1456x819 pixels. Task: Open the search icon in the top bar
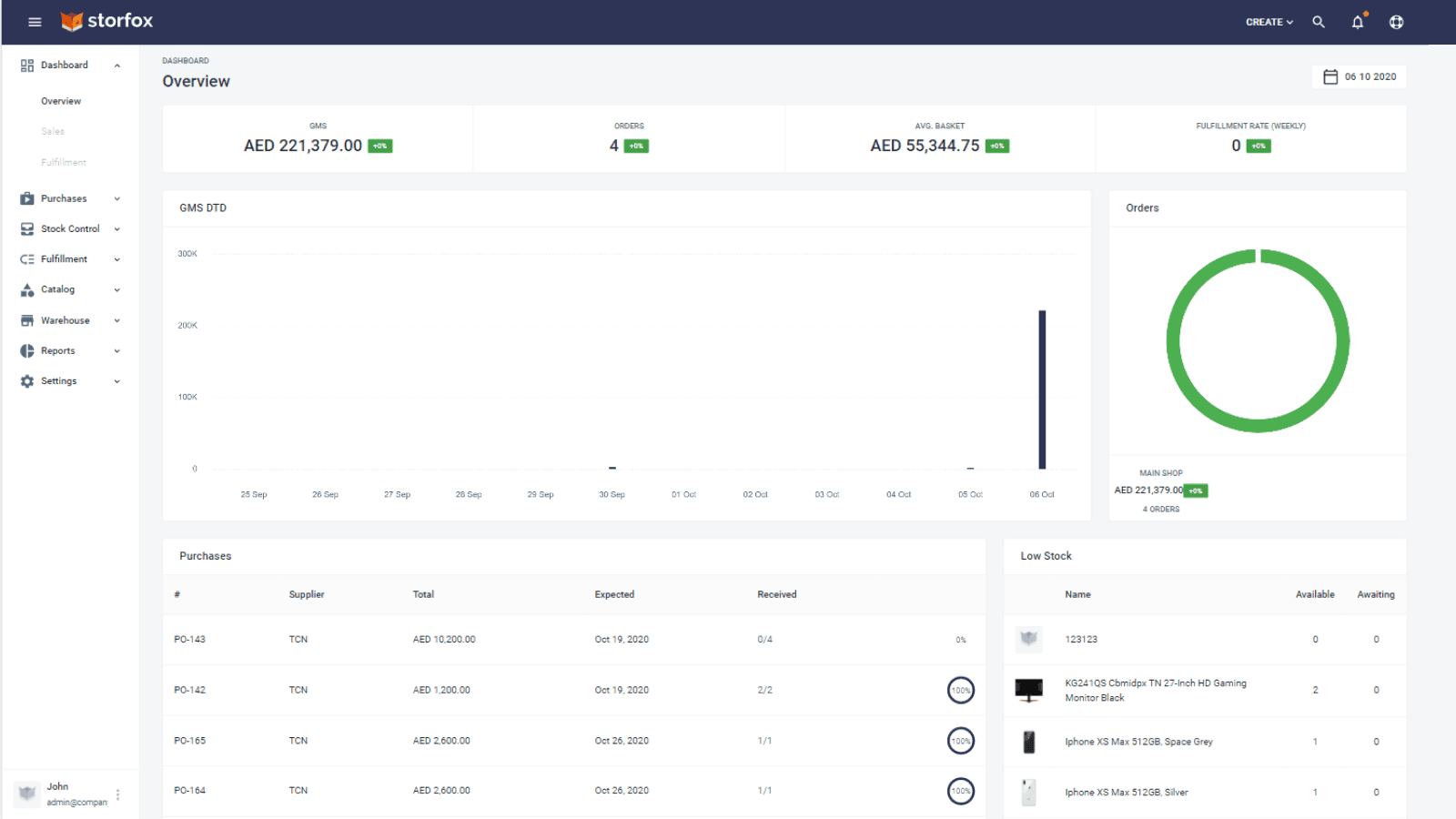(x=1318, y=22)
